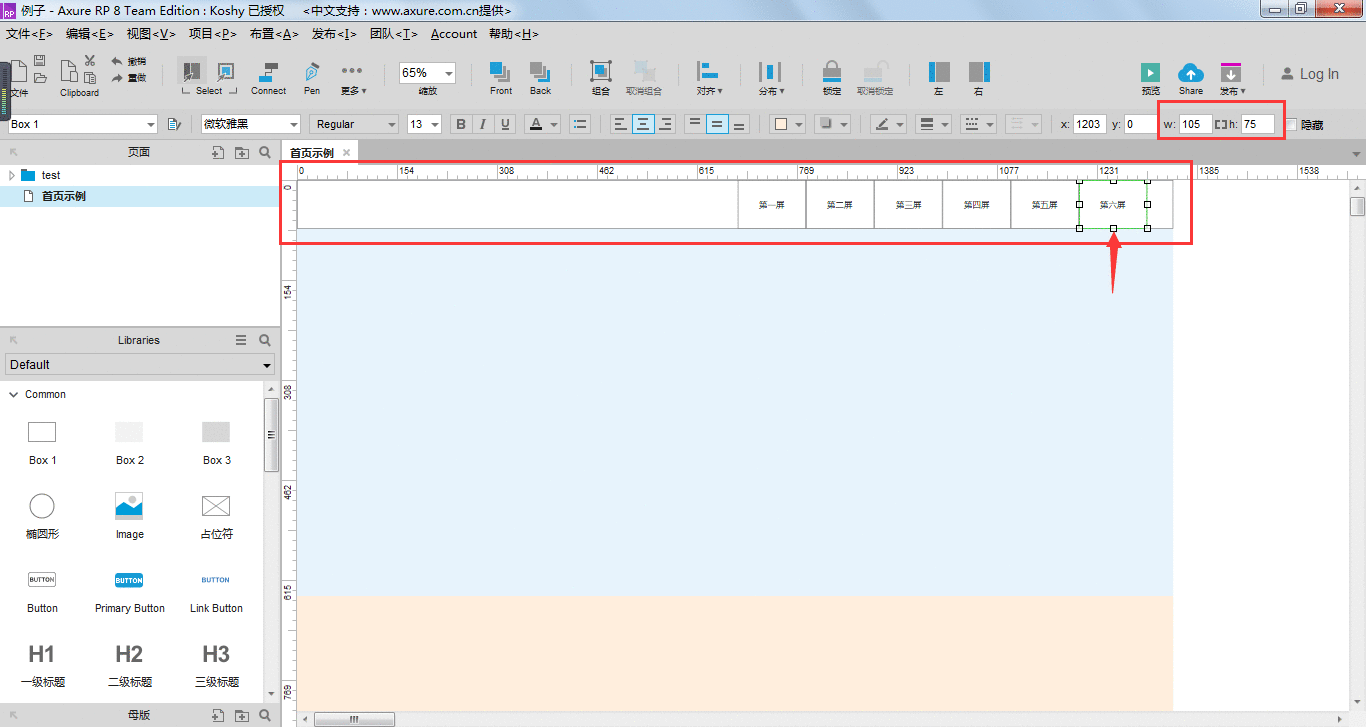Activate the Connect tool

click(x=268, y=79)
